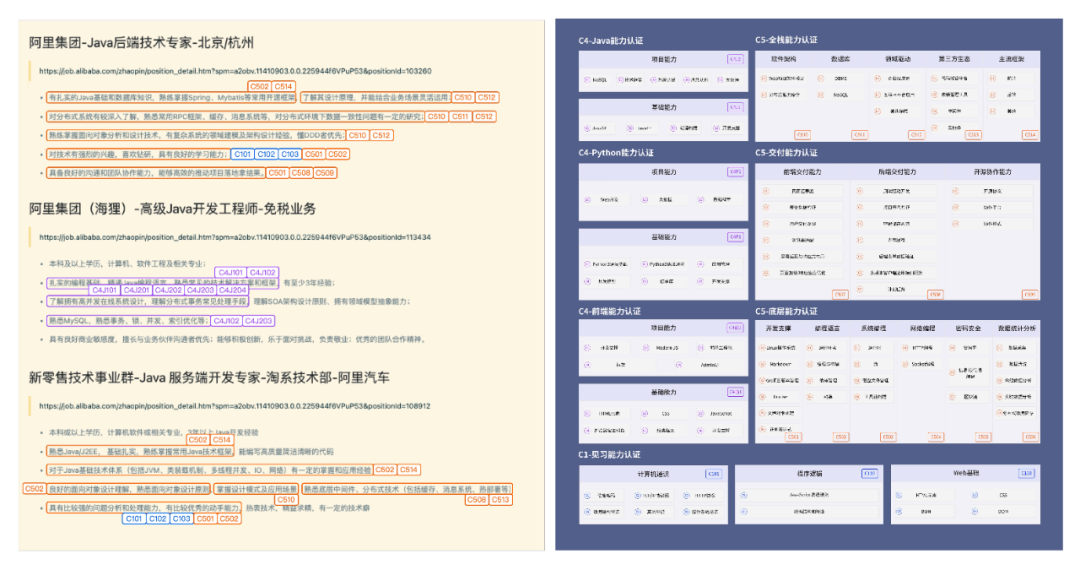Click the C4-Java能力认证 section title
This screenshot has height=570, width=1080.
tap(611, 41)
